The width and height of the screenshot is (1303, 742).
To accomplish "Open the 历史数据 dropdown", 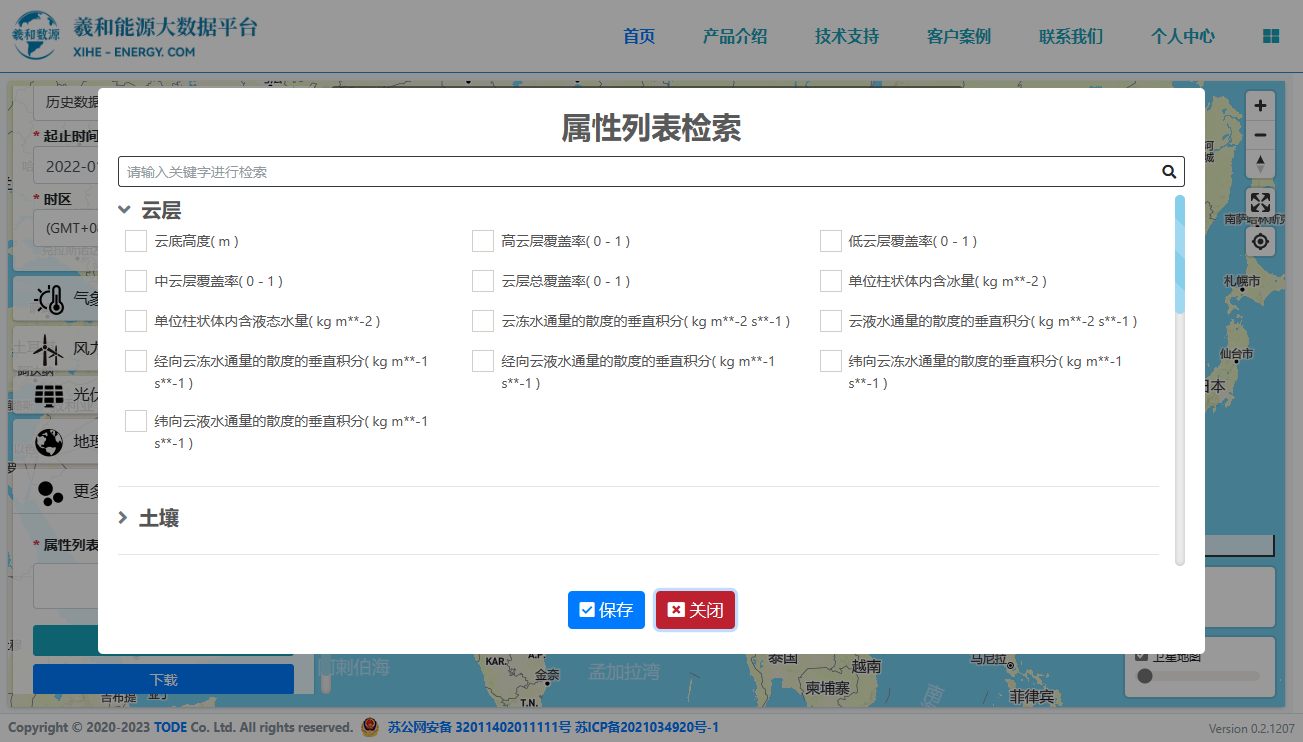I will 65,101.
